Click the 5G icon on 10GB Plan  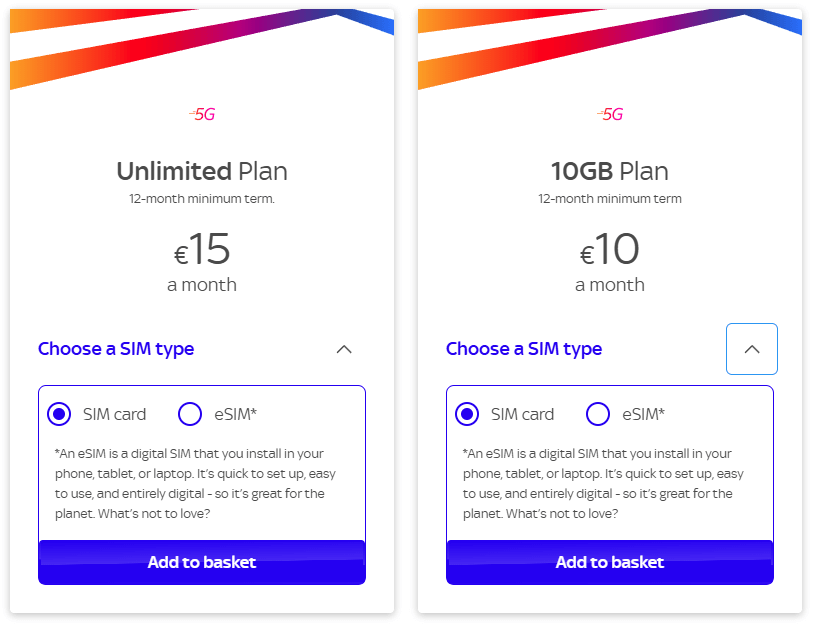point(610,114)
